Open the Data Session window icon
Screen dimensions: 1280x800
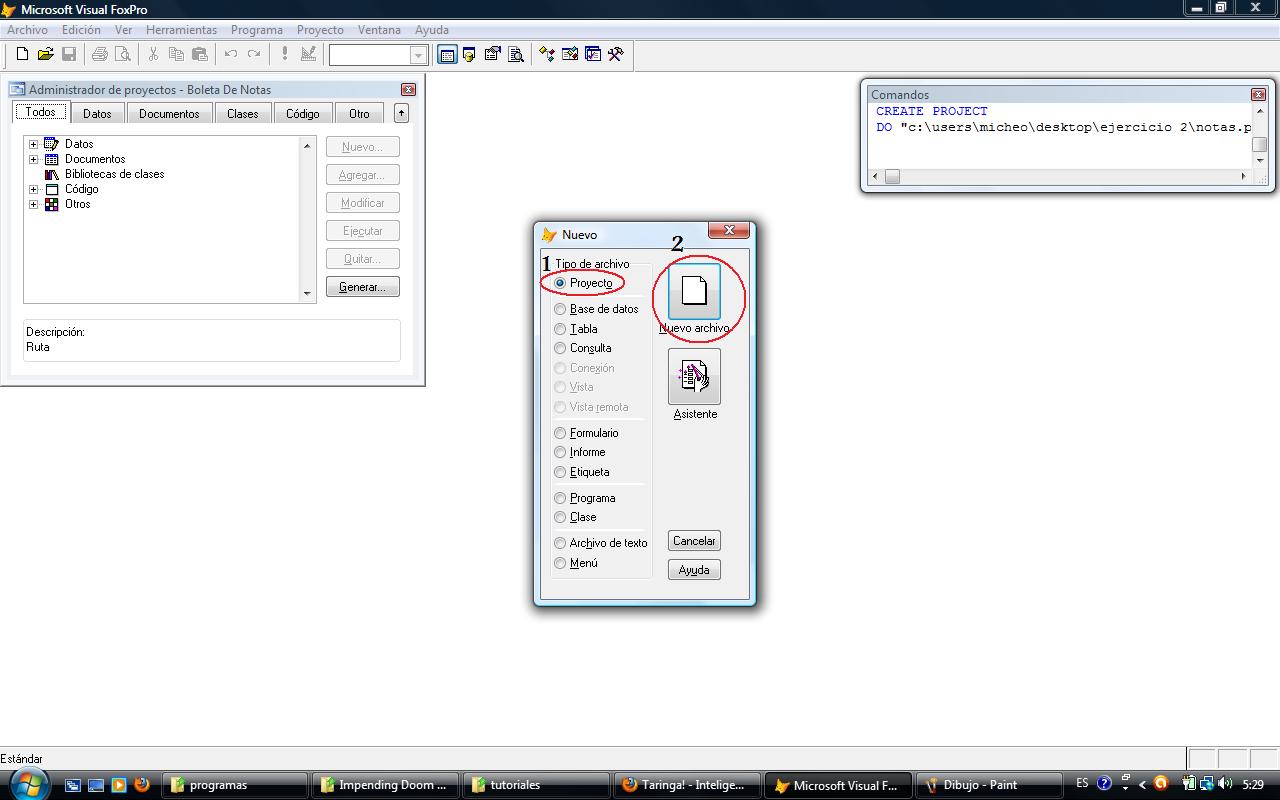(x=469, y=54)
